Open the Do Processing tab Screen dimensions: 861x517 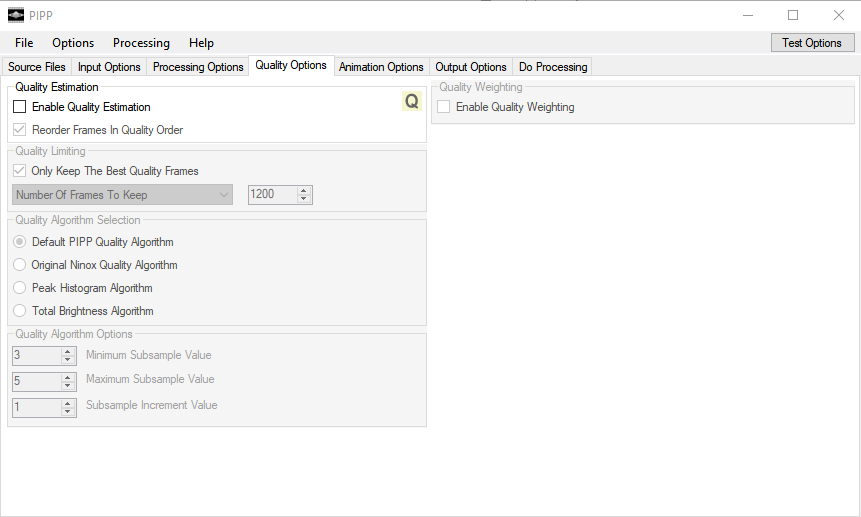click(553, 67)
